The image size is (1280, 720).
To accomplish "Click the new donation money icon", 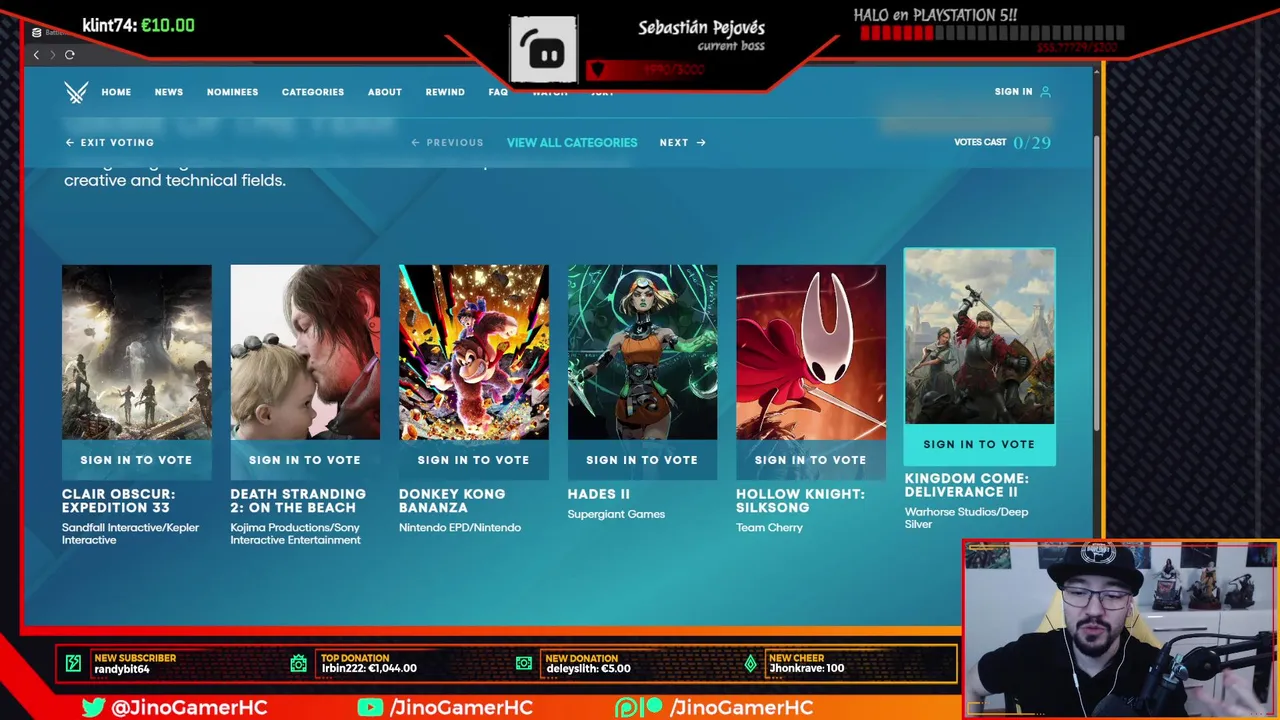I will 524,663.
